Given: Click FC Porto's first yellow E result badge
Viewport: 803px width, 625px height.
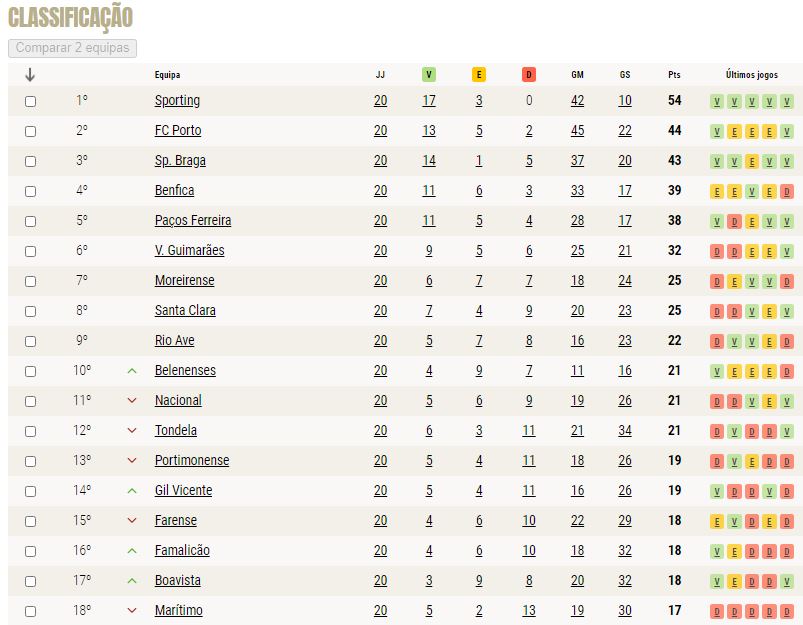Looking at the screenshot, I should (x=734, y=132).
